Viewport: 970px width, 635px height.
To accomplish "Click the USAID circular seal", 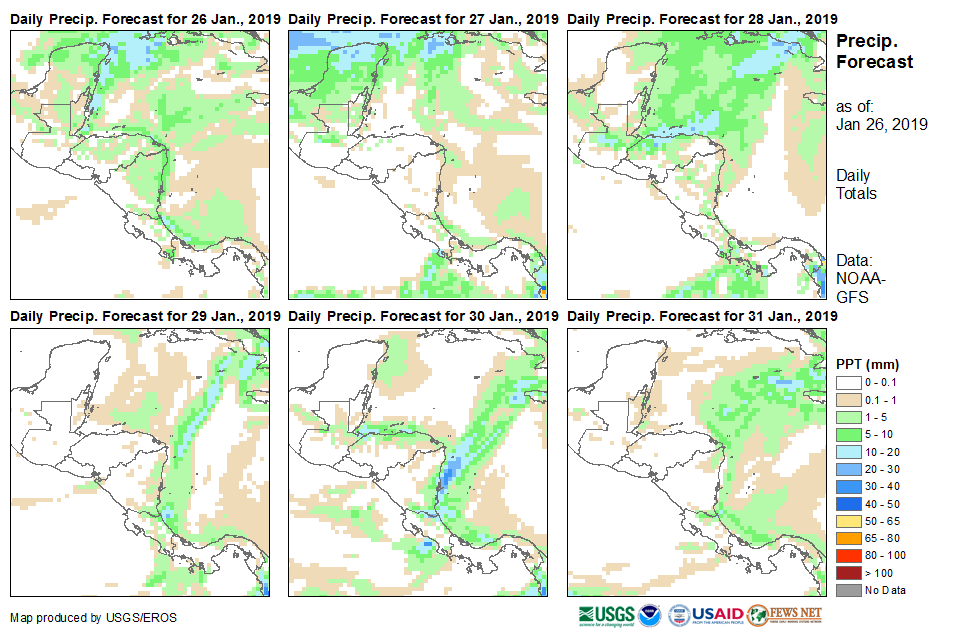I will click(679, 614).
